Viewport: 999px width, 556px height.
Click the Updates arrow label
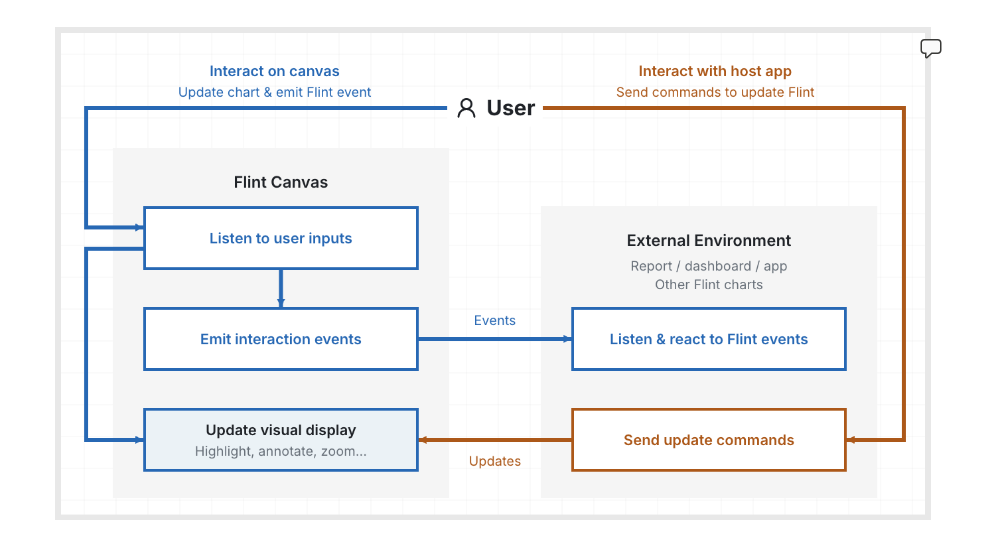494,461
